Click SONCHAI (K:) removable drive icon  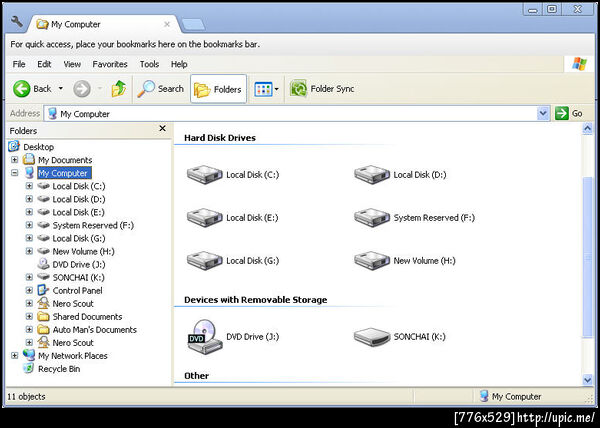coord(372,337)
